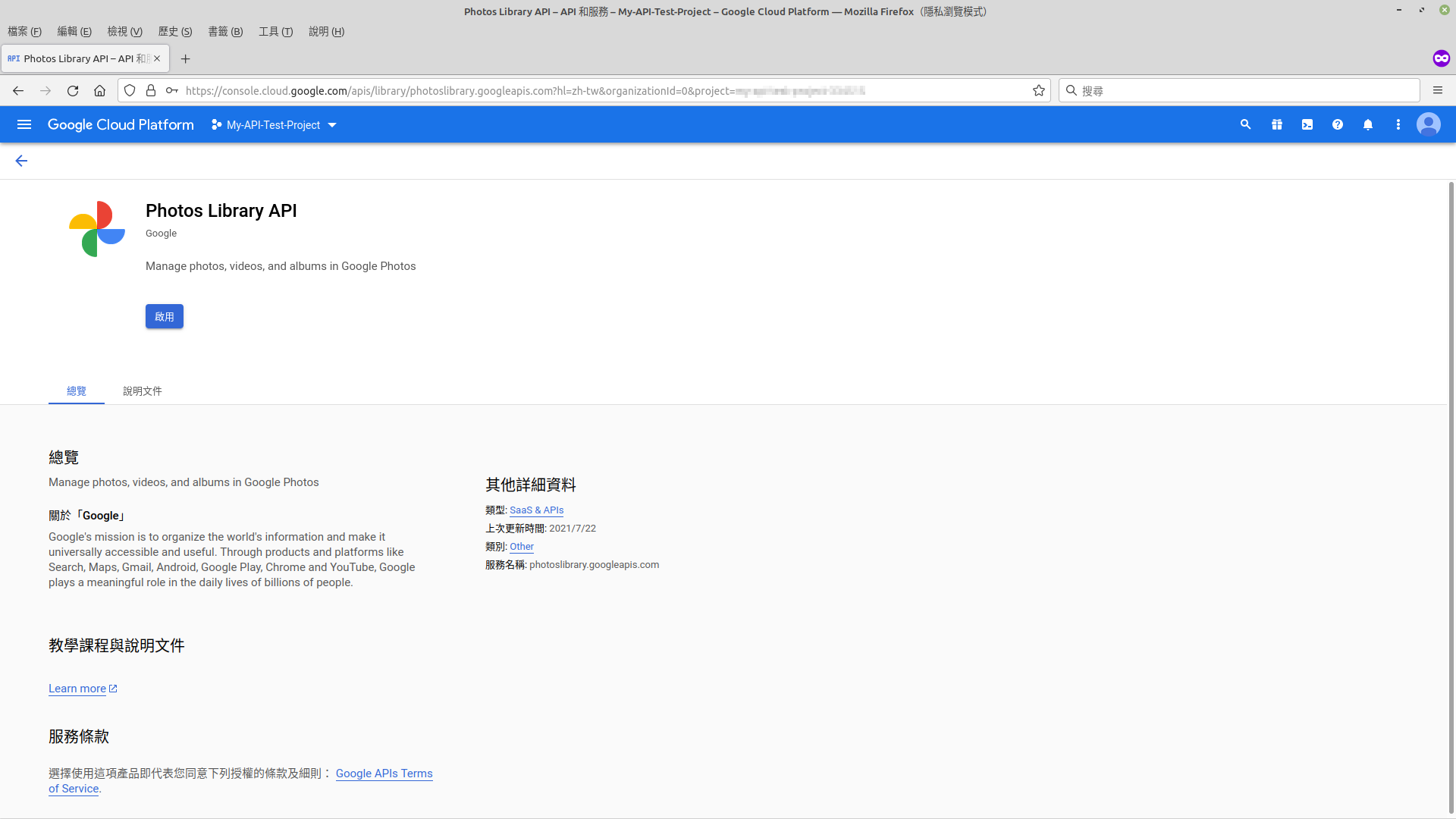The width and height of the screenshot is (1456, 819).
Task: Activate Cloud Shell terminal icon
Action: tap(1307, 124)
